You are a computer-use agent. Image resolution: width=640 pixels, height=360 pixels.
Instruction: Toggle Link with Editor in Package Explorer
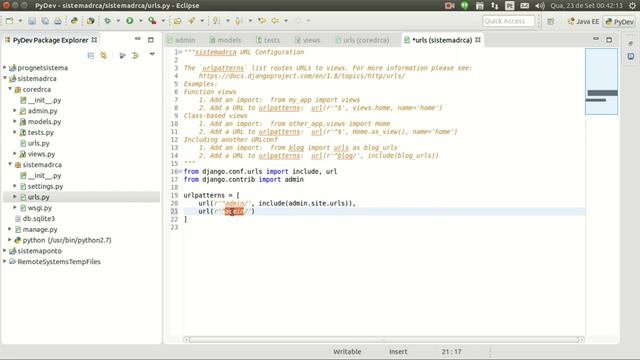[104, 55]
